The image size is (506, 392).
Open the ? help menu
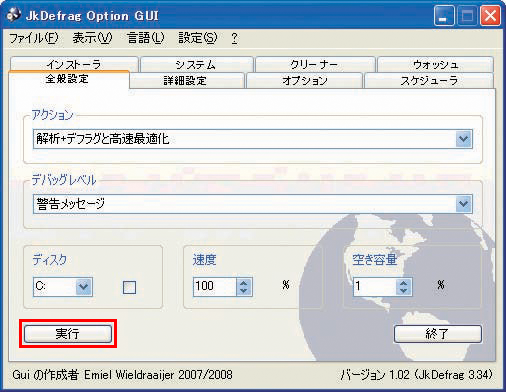click(x=234, y=38)
